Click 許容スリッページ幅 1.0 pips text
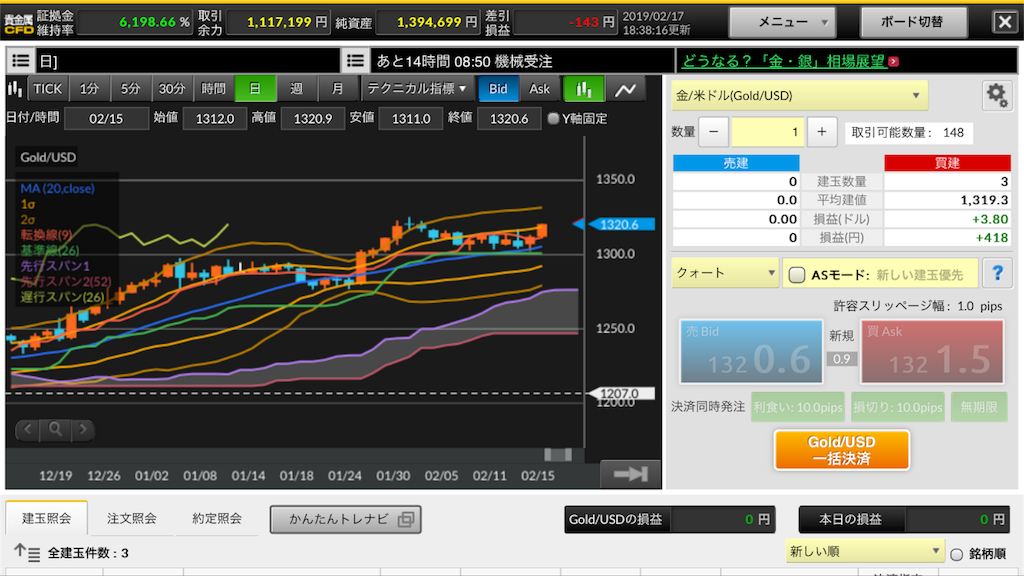This screenshot has width=1024, height=576. (x=918, y=306)
